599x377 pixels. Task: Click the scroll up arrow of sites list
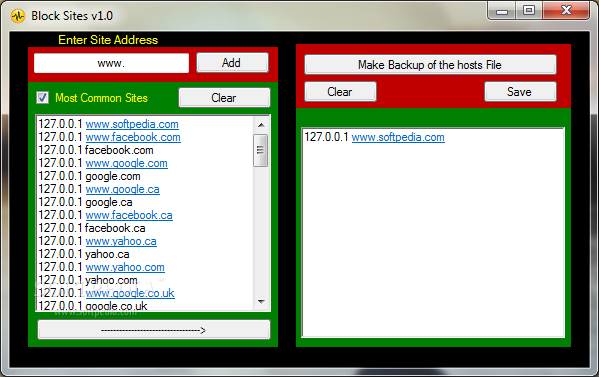point(261,125)
